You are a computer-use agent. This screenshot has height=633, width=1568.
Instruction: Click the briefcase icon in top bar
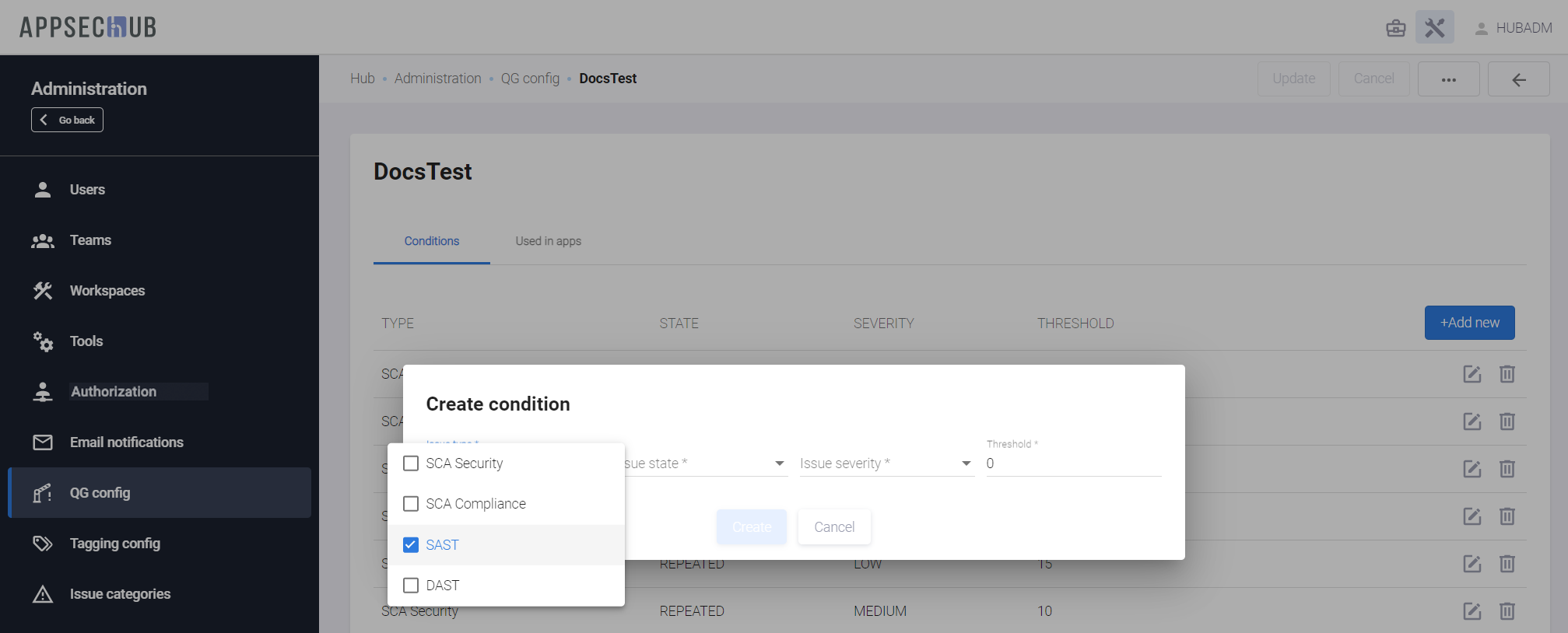click(1395, 29)
